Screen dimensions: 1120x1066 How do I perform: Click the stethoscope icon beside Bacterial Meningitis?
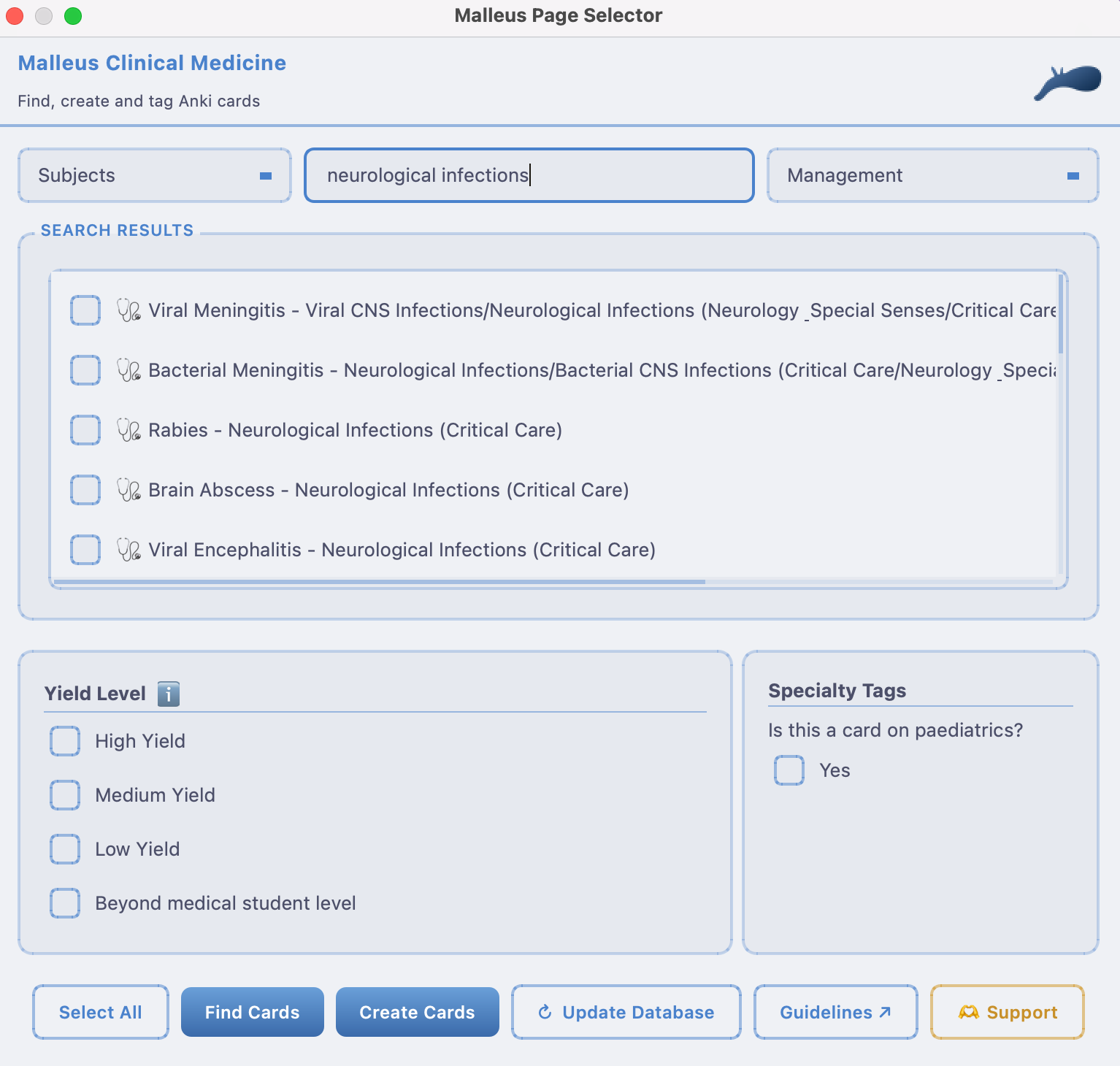click(129, 370)
